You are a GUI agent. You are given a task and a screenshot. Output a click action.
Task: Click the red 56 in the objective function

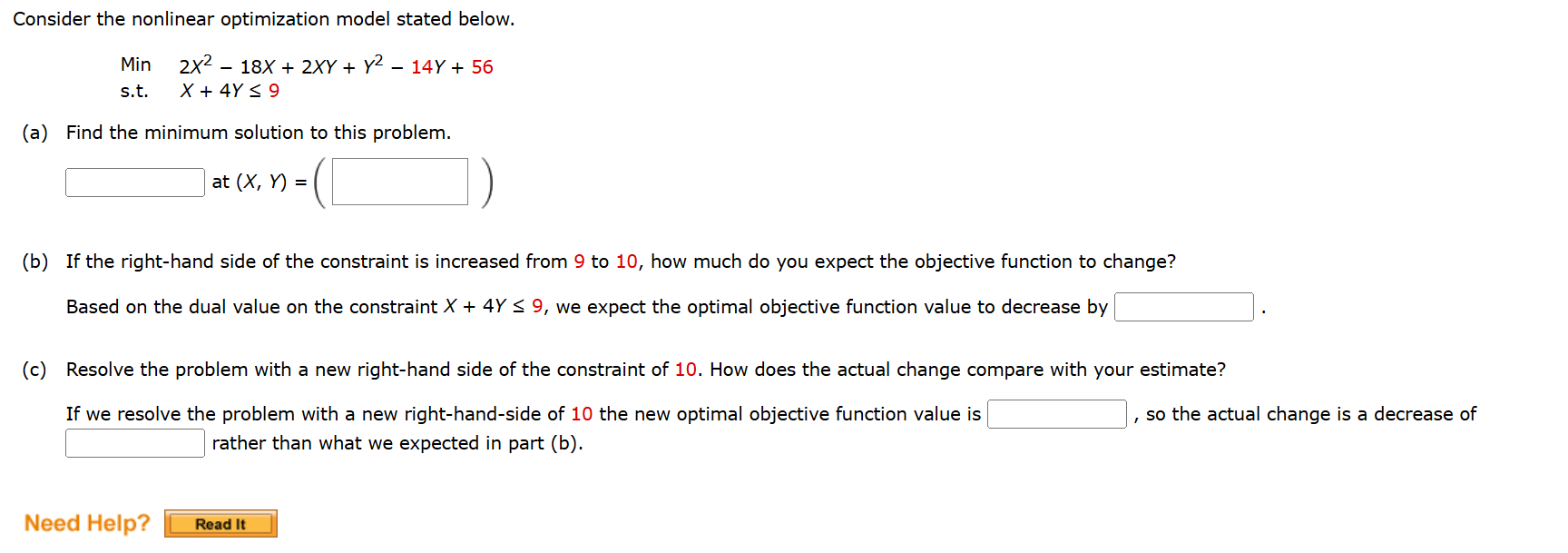pyautogui.click(x=484, y=64)
